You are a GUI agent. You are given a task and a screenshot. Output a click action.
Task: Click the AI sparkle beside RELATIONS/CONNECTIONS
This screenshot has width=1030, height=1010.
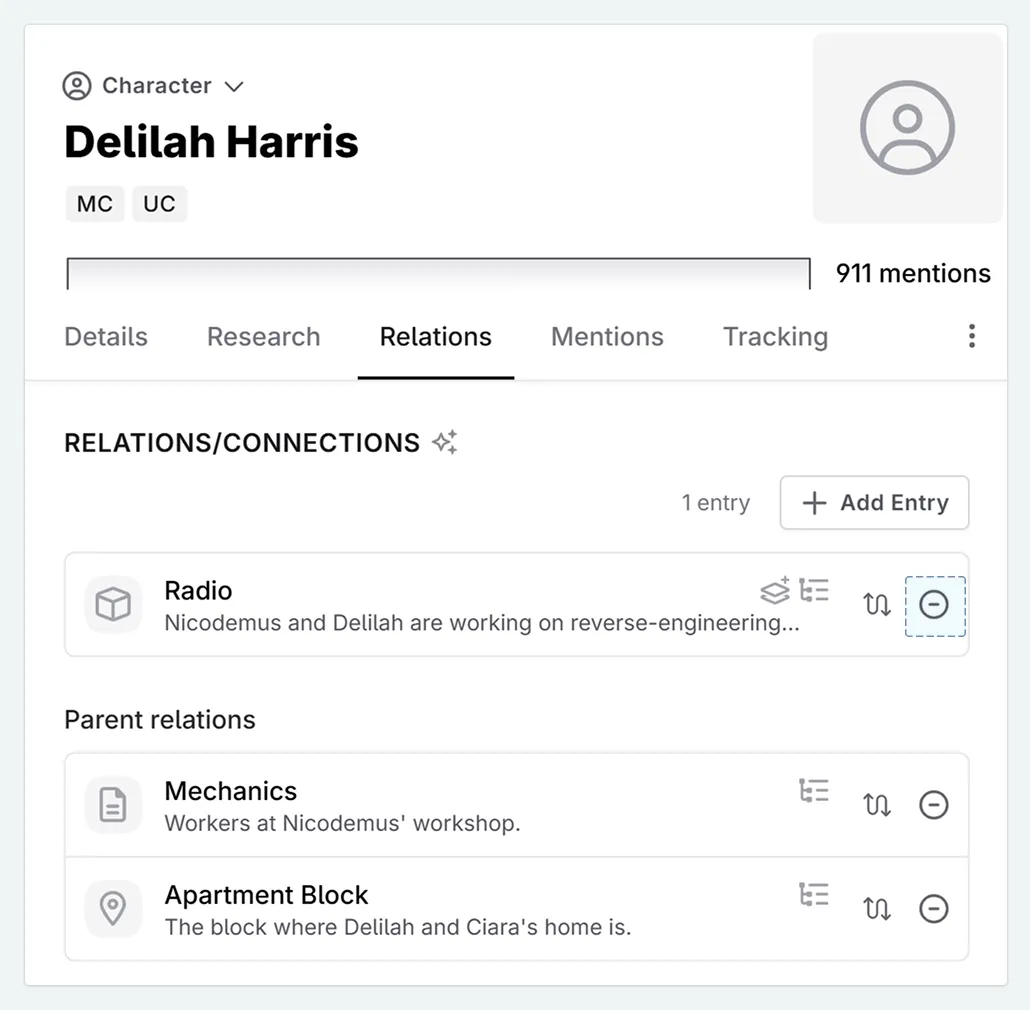tap(445, 441)
